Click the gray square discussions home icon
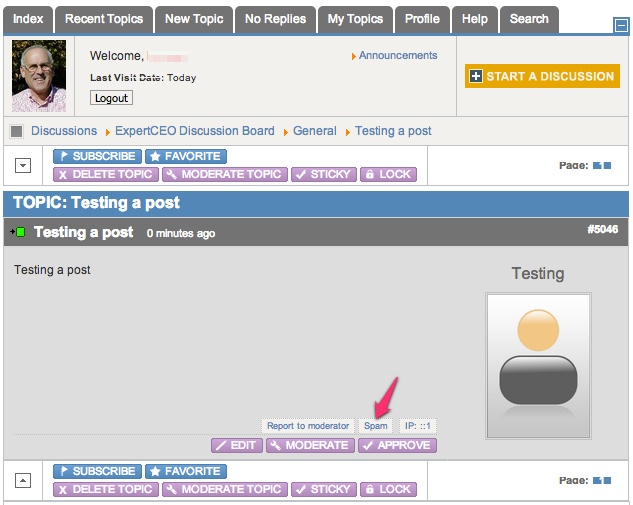 pyautogui.click(x=17, y=131)
